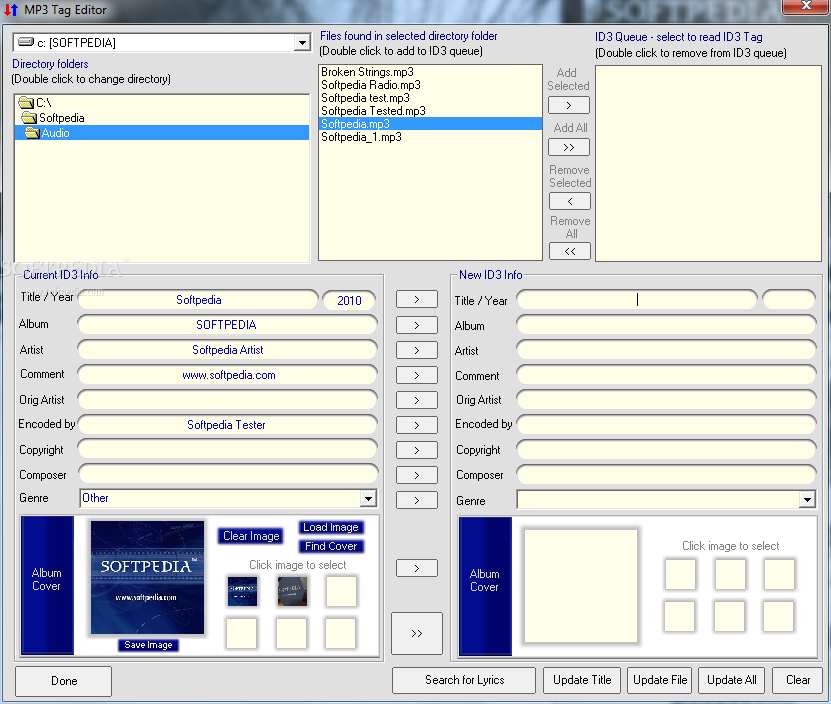
Task: Click the large empty new album cover box
Action: (581, 586)
